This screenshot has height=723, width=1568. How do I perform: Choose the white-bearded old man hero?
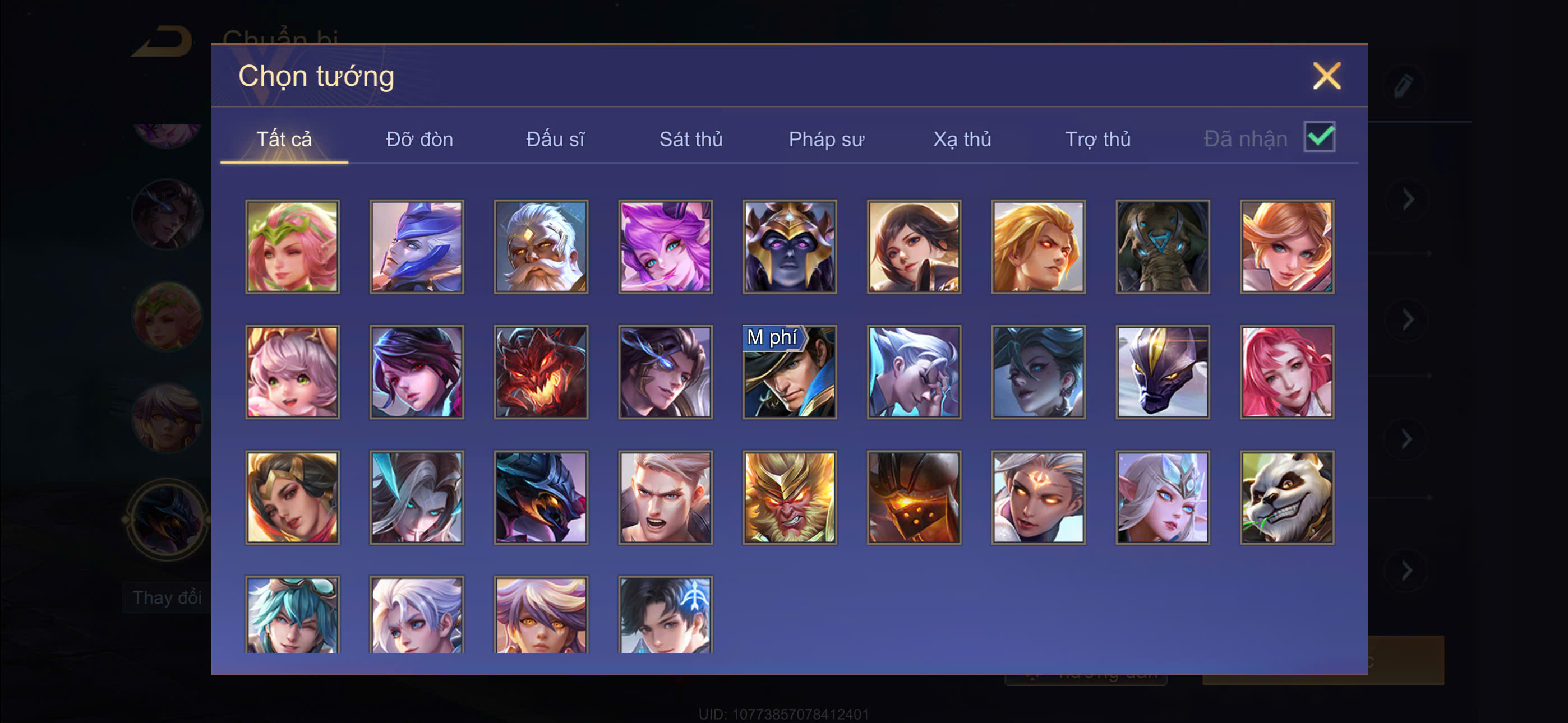[541, 247]
